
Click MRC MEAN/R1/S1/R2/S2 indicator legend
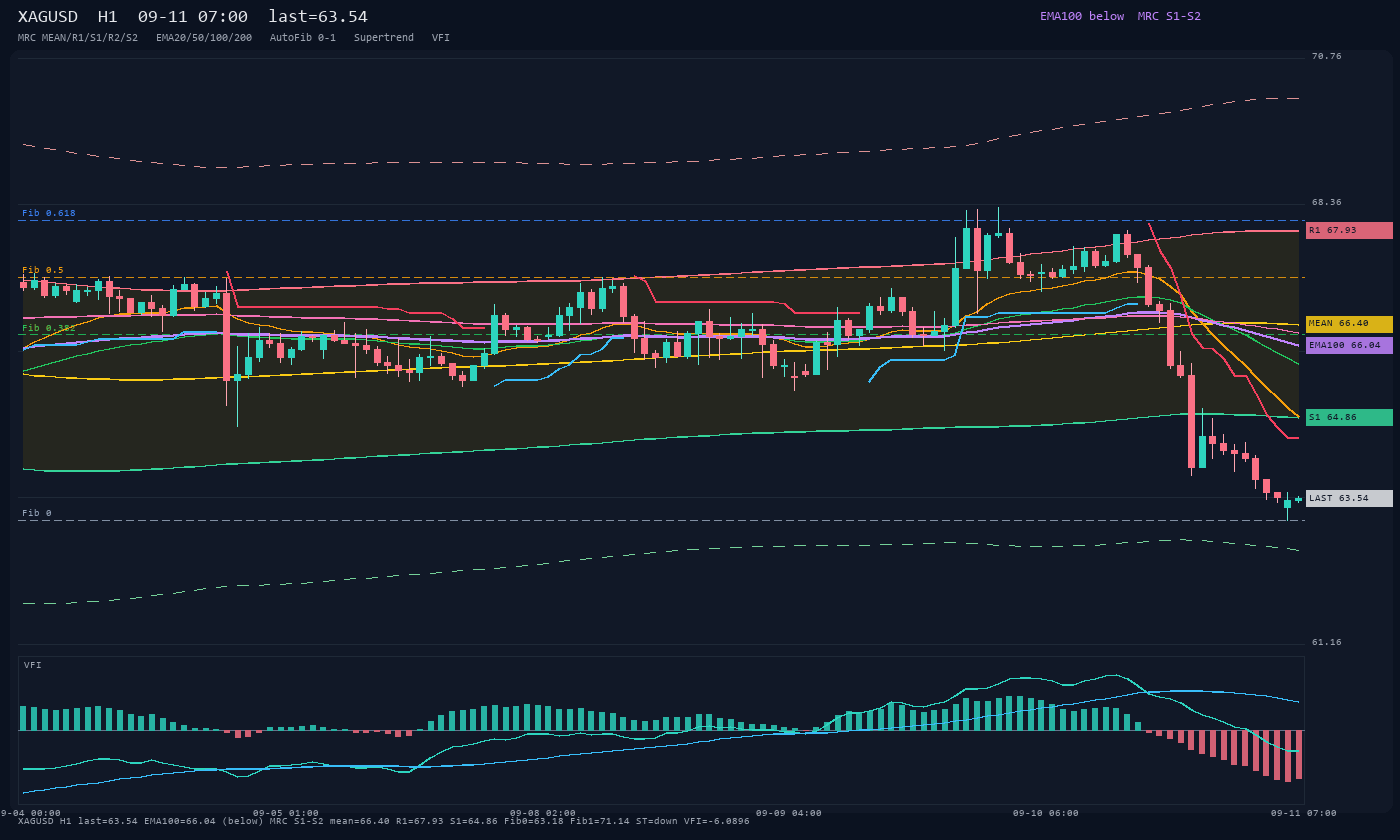(x=78, y=38)
